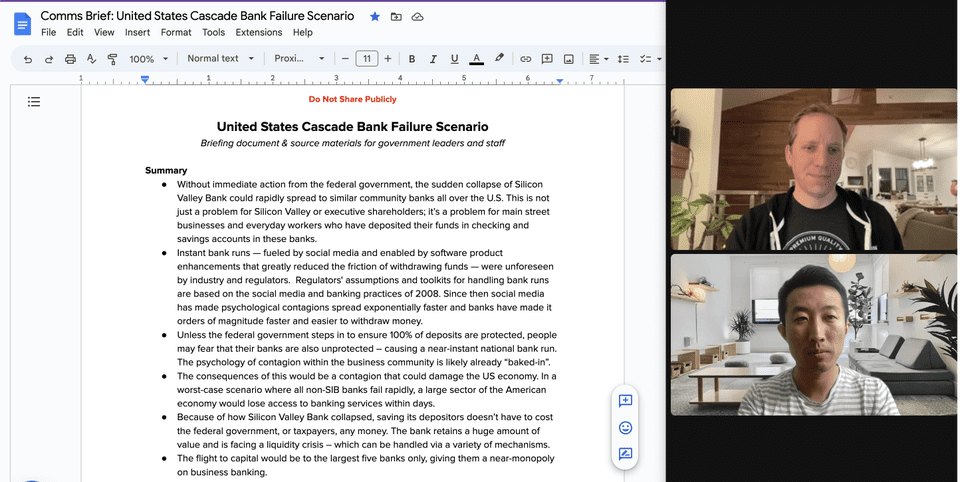Click the 'Briefing document & source materials' subtitle
Image resolution: width=960 pixels, height=482 pixels.
353,143
